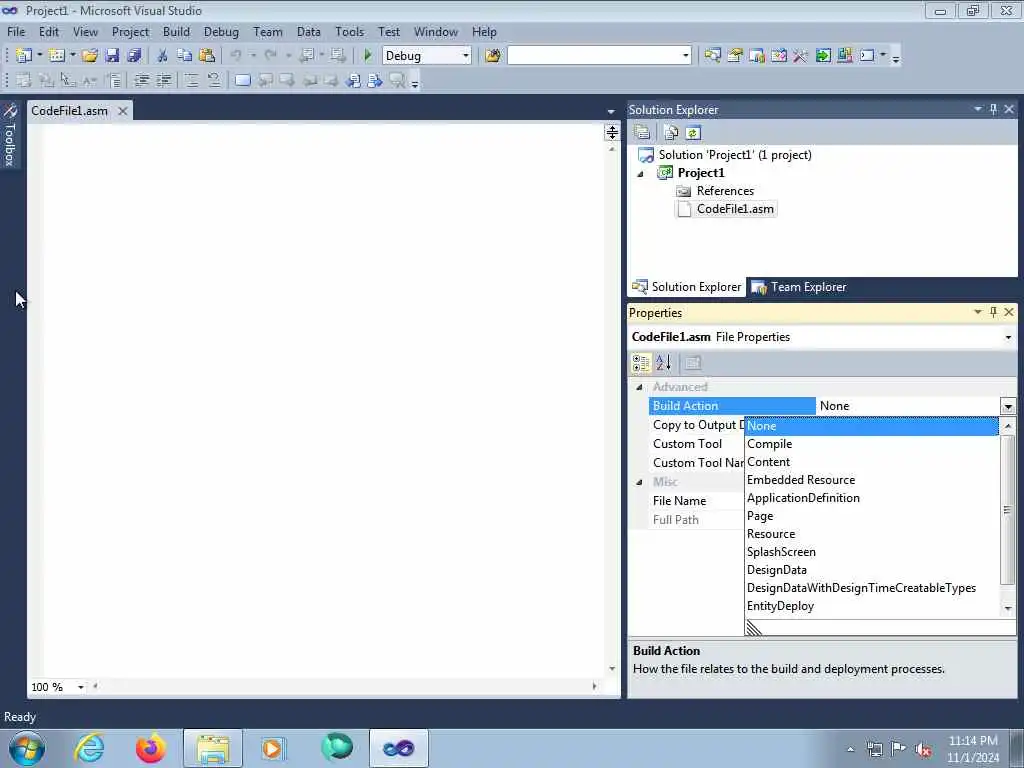
Task: Collapse the Misc property category
Action: pos(639,482)
